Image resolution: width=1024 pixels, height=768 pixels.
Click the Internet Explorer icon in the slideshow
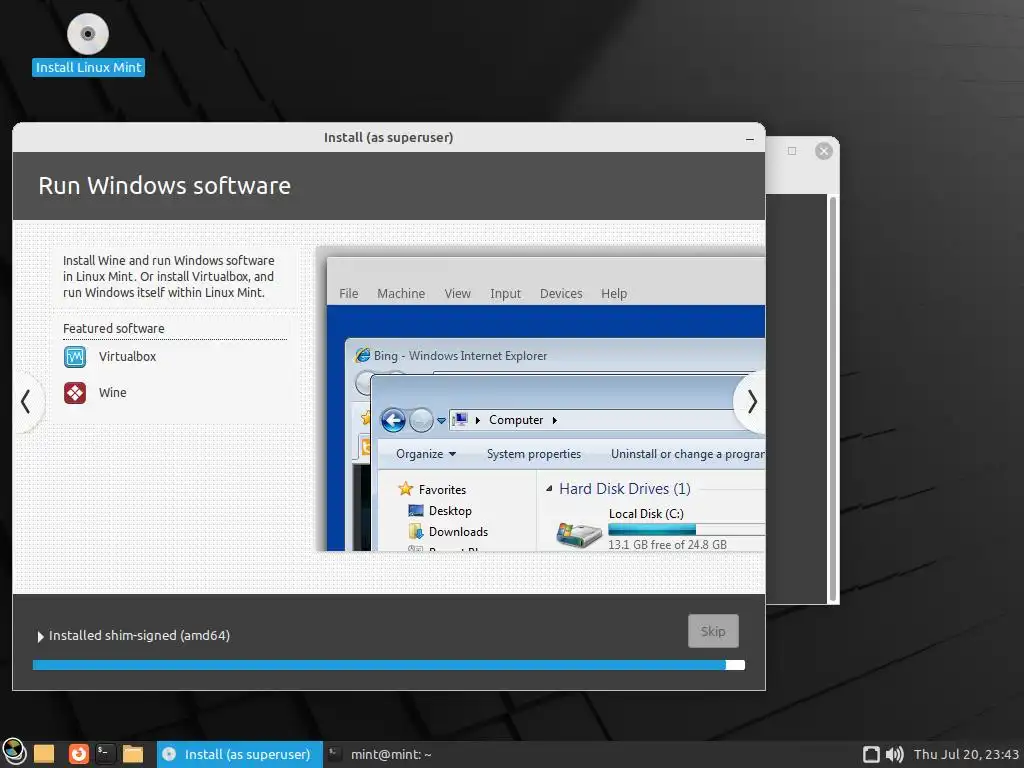click(362, 355)
